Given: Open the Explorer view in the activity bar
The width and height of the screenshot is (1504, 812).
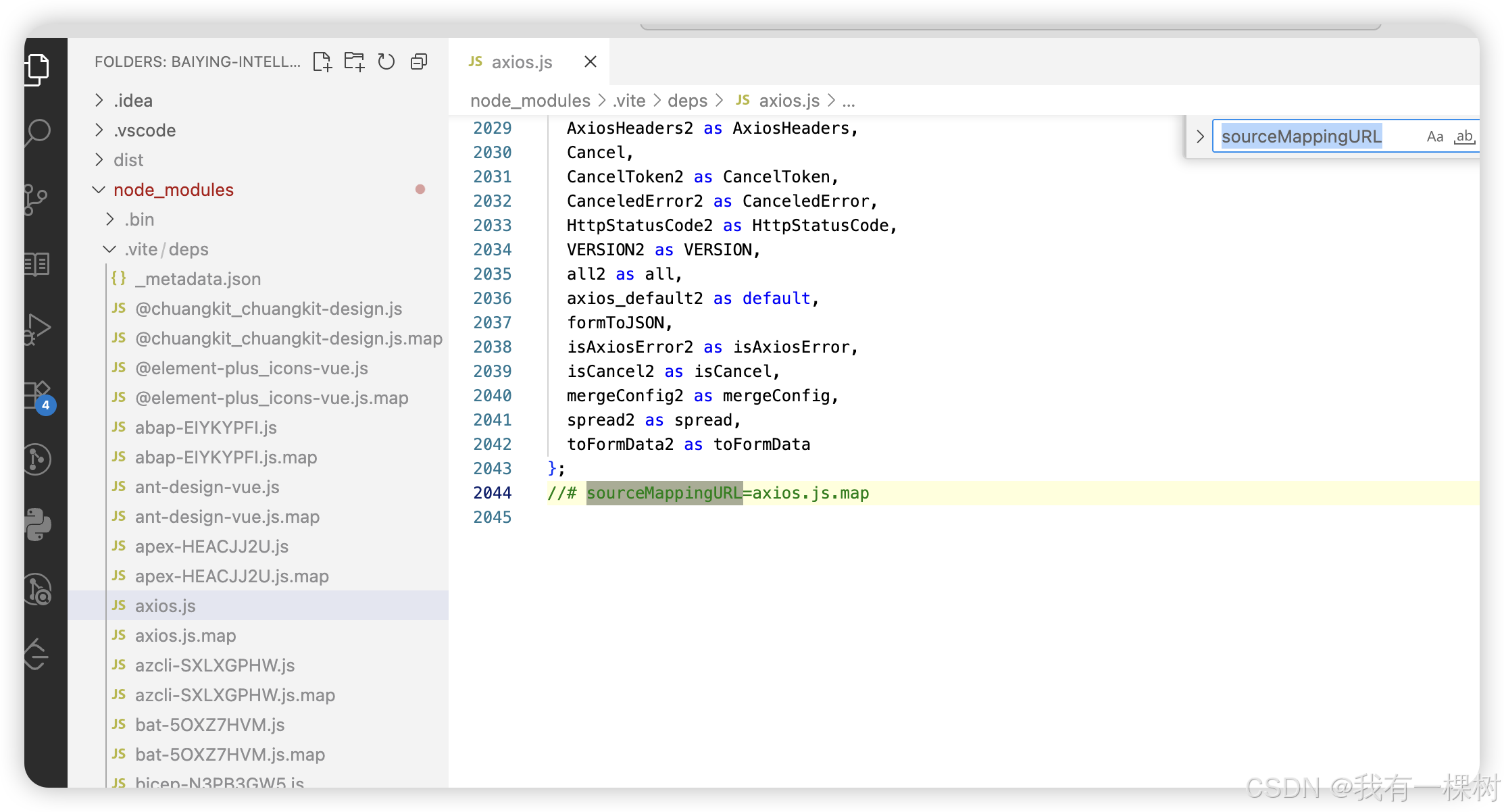Looking at the screenshot, I should [x=37, y=68].
